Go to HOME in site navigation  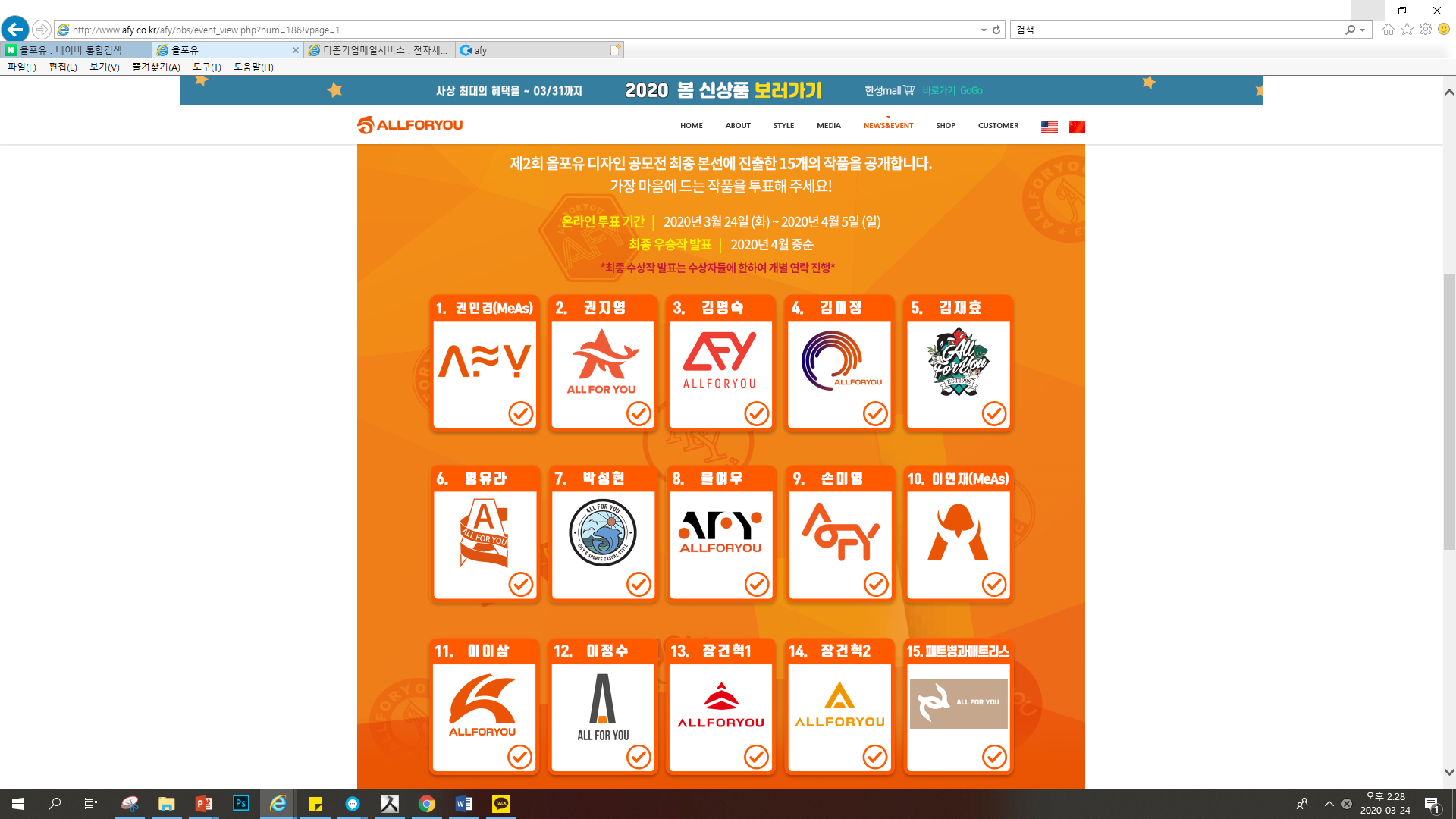coord(692,126)
